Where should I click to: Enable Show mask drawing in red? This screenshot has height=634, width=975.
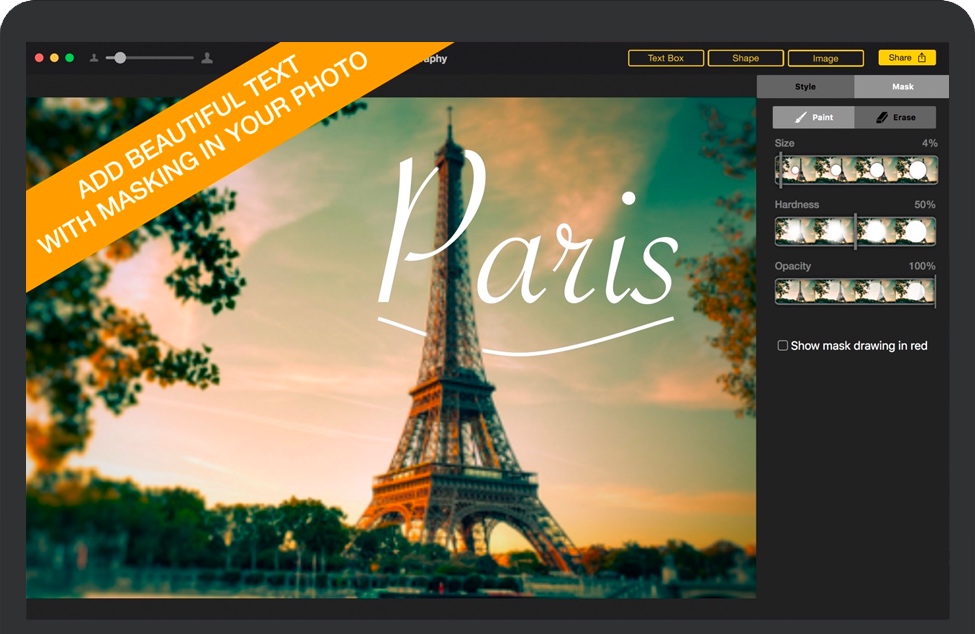coord(783,344)
